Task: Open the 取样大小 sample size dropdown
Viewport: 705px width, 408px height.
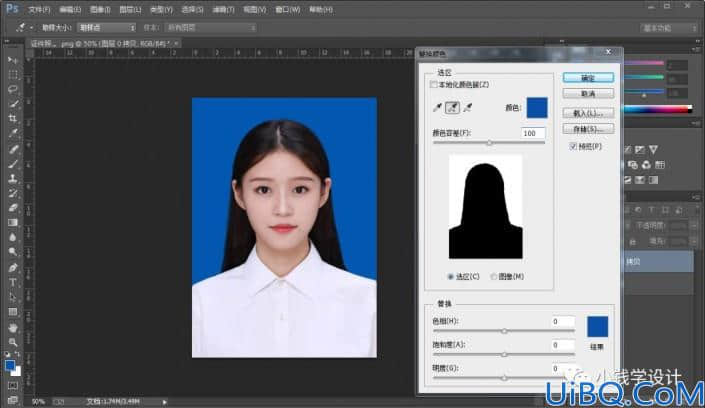Action: tap(107, 28)
